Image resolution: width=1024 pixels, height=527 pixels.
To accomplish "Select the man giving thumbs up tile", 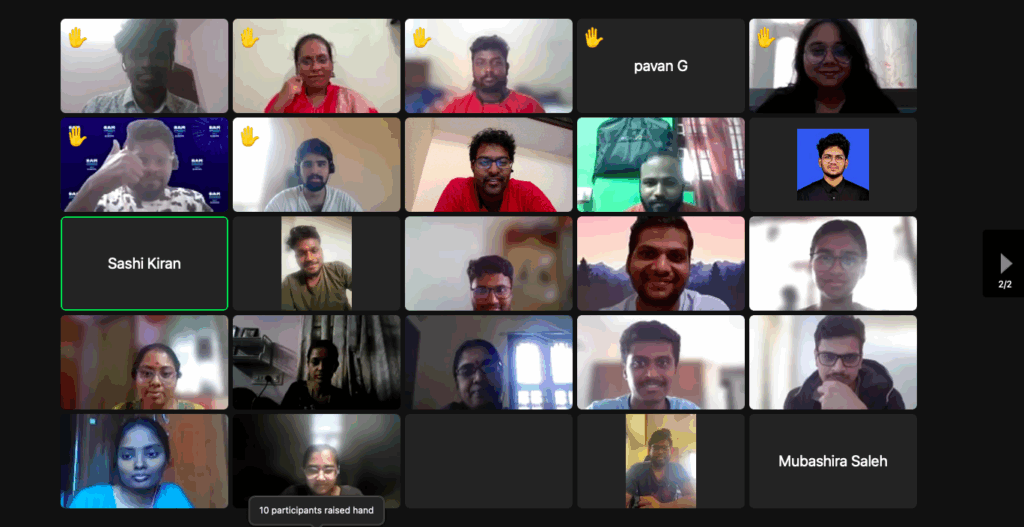I will 144,165.
